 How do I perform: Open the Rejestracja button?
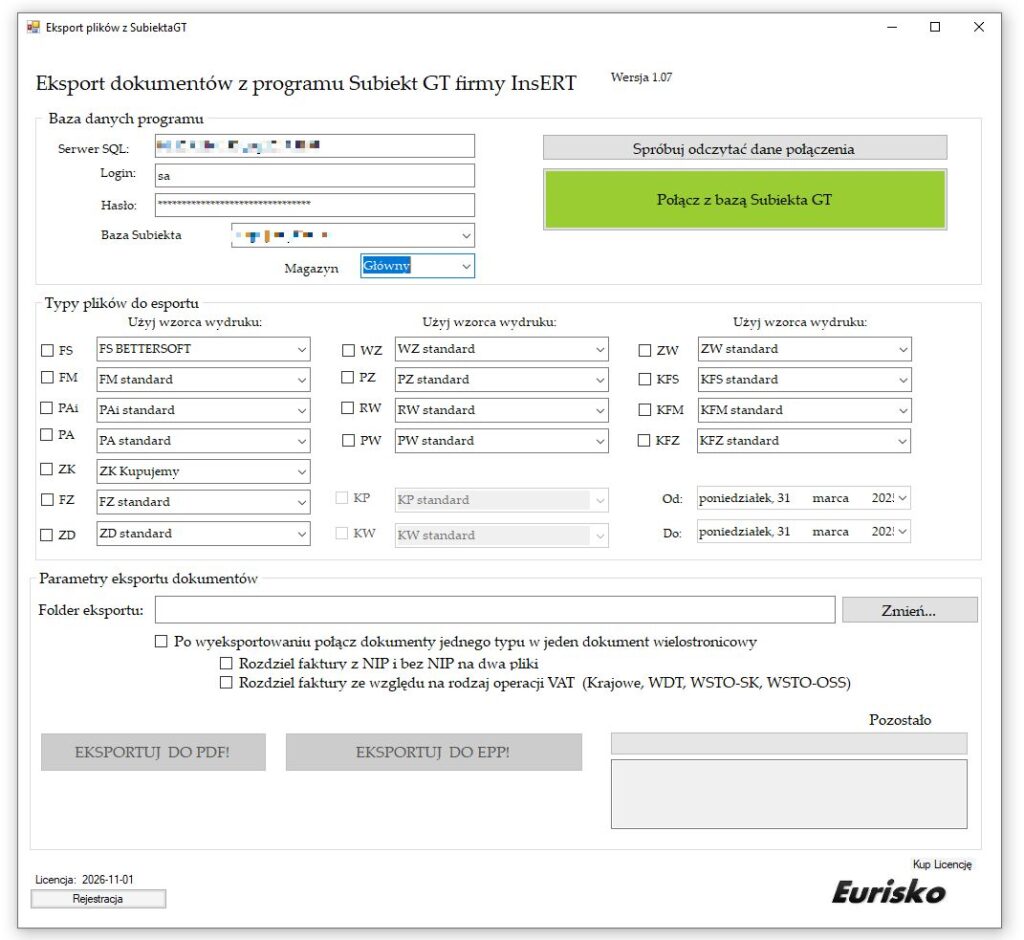pos(98,899)
